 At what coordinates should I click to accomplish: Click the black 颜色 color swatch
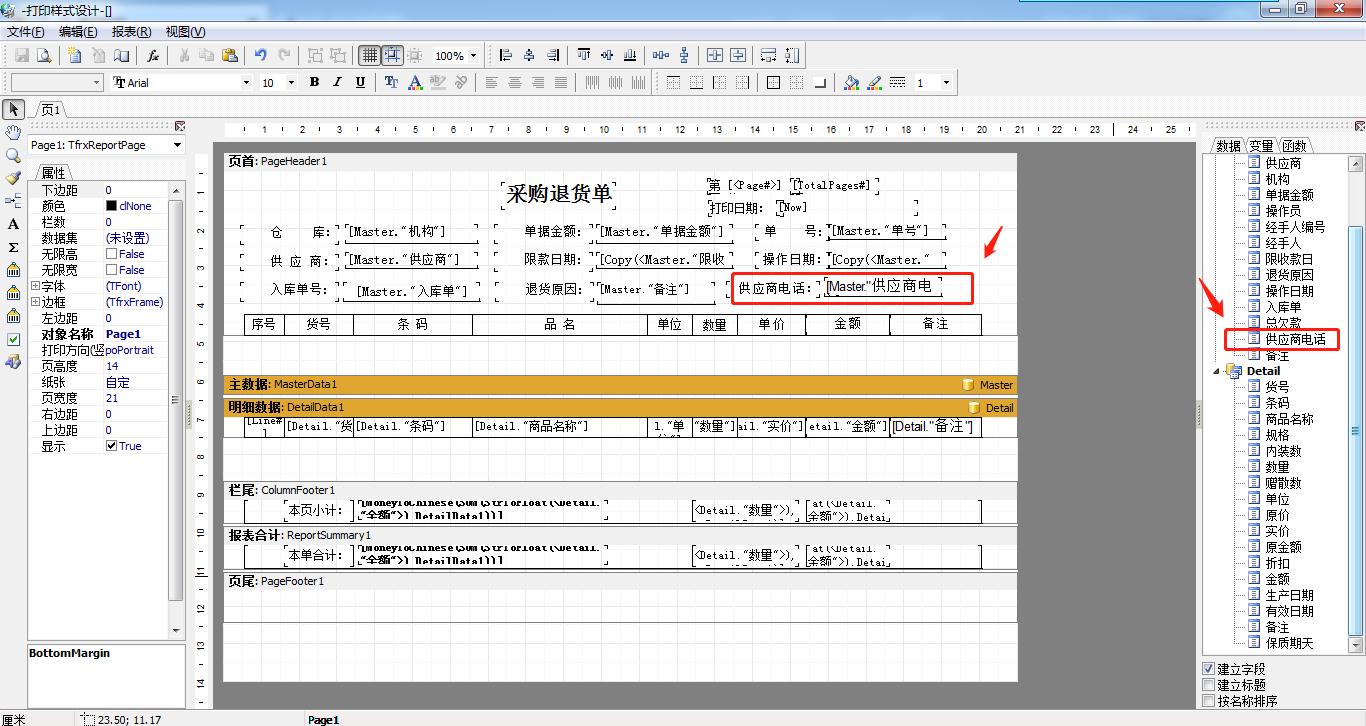pyautogui.click(x=111, y=206)
